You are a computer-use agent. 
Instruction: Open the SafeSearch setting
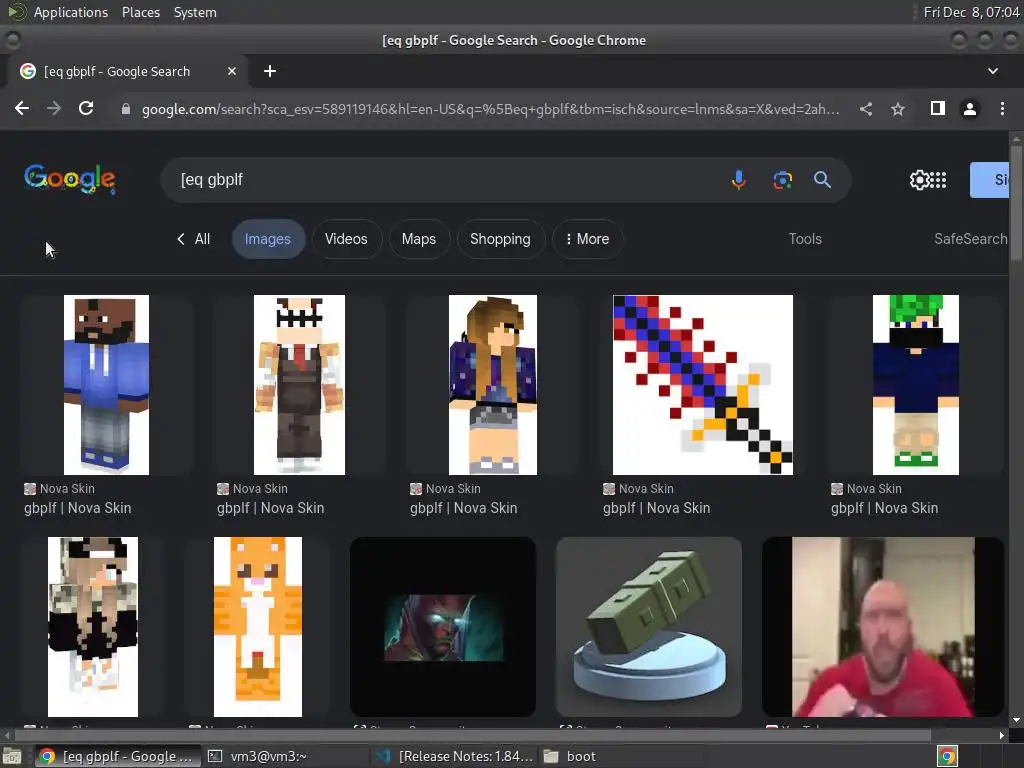(x=970, y=239)
